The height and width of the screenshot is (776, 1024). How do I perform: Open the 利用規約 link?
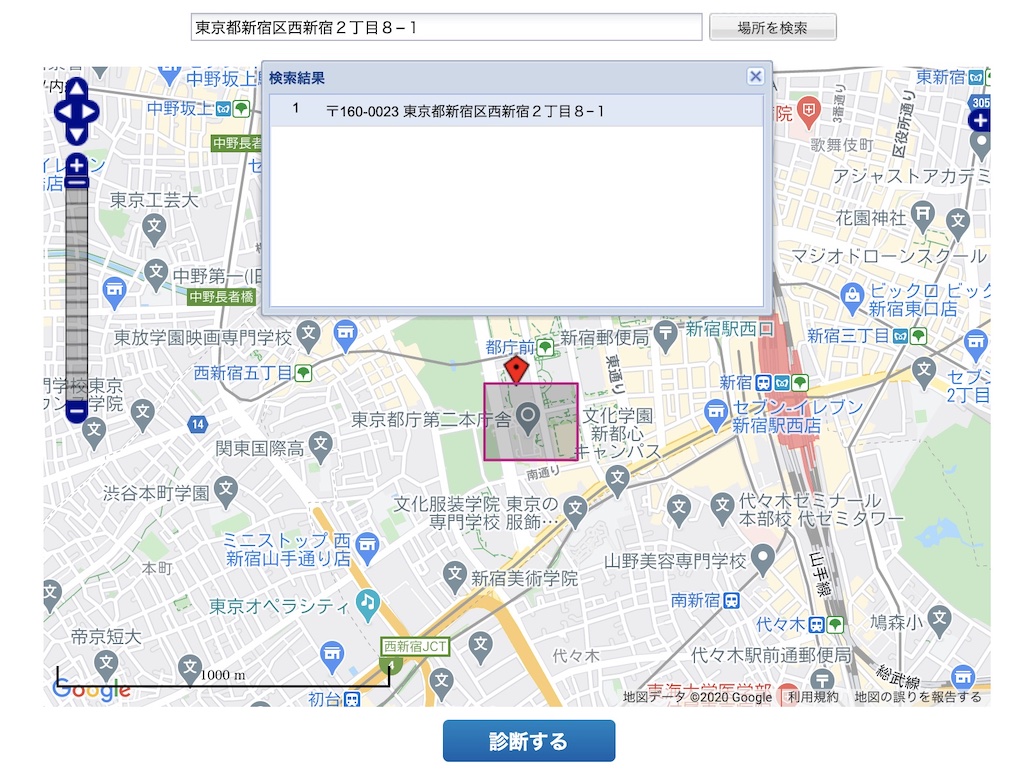813,697
